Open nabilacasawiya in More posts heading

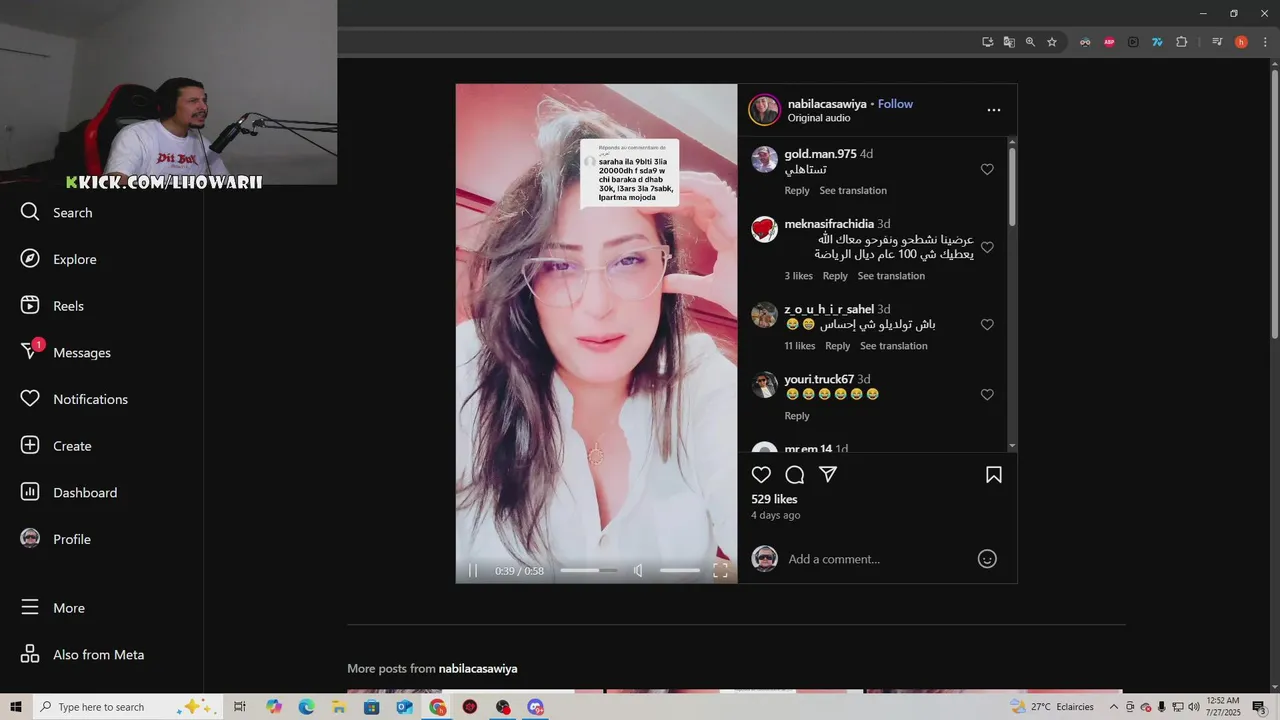(478, 668)
